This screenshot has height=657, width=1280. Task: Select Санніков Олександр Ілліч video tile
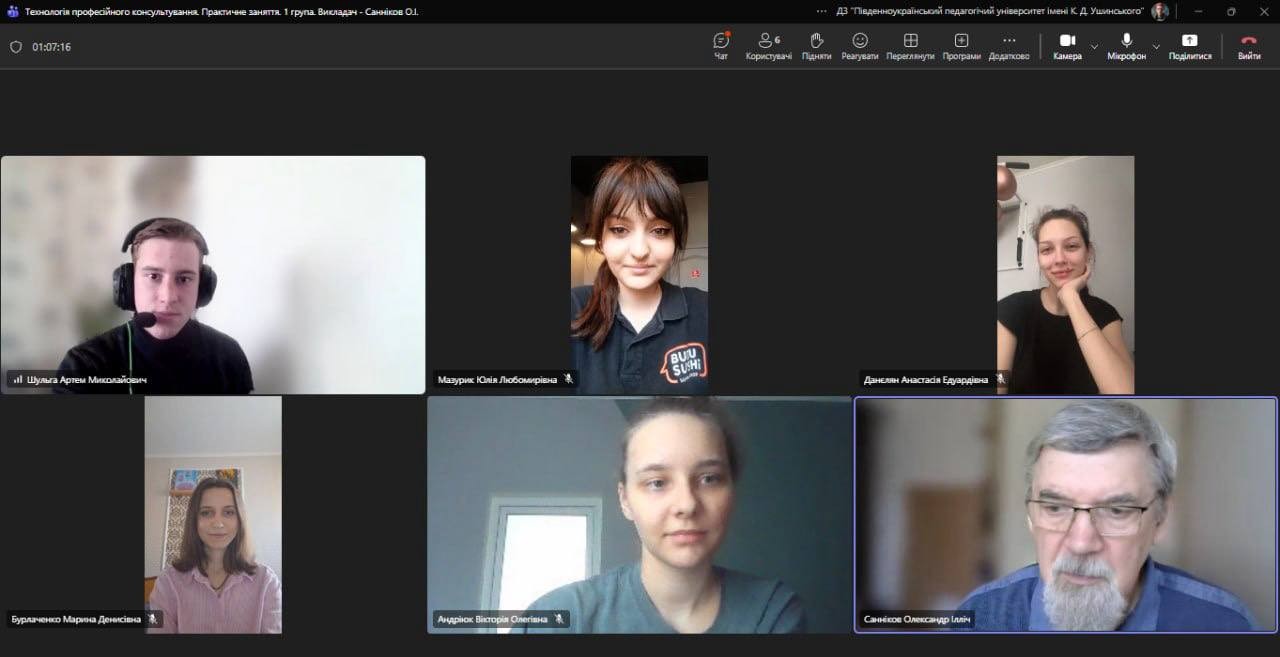coord(1066,515)
